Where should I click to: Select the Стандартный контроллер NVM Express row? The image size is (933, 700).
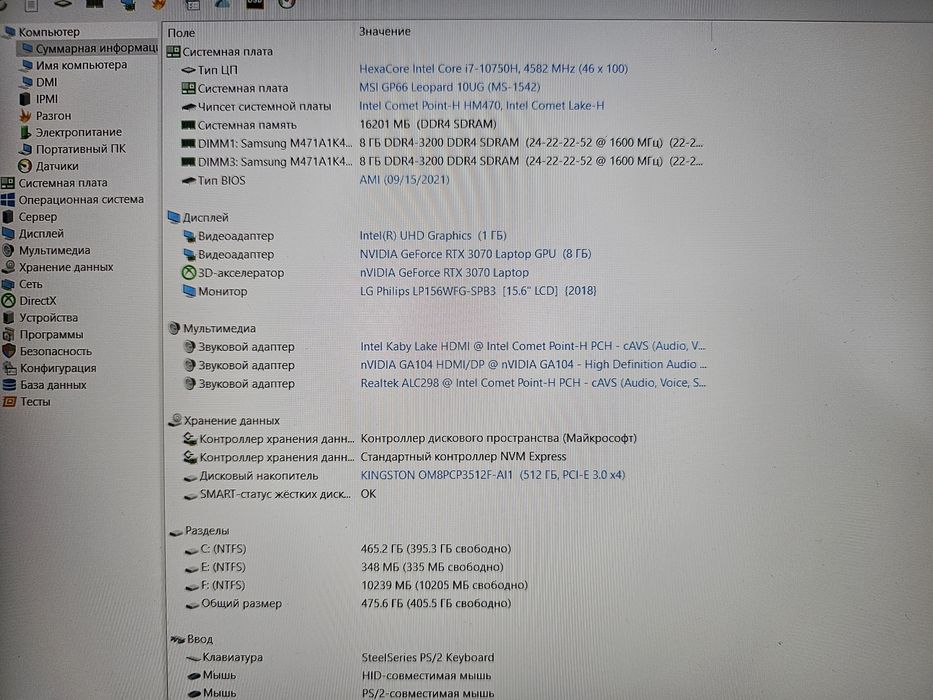click(x=374, y=457)
